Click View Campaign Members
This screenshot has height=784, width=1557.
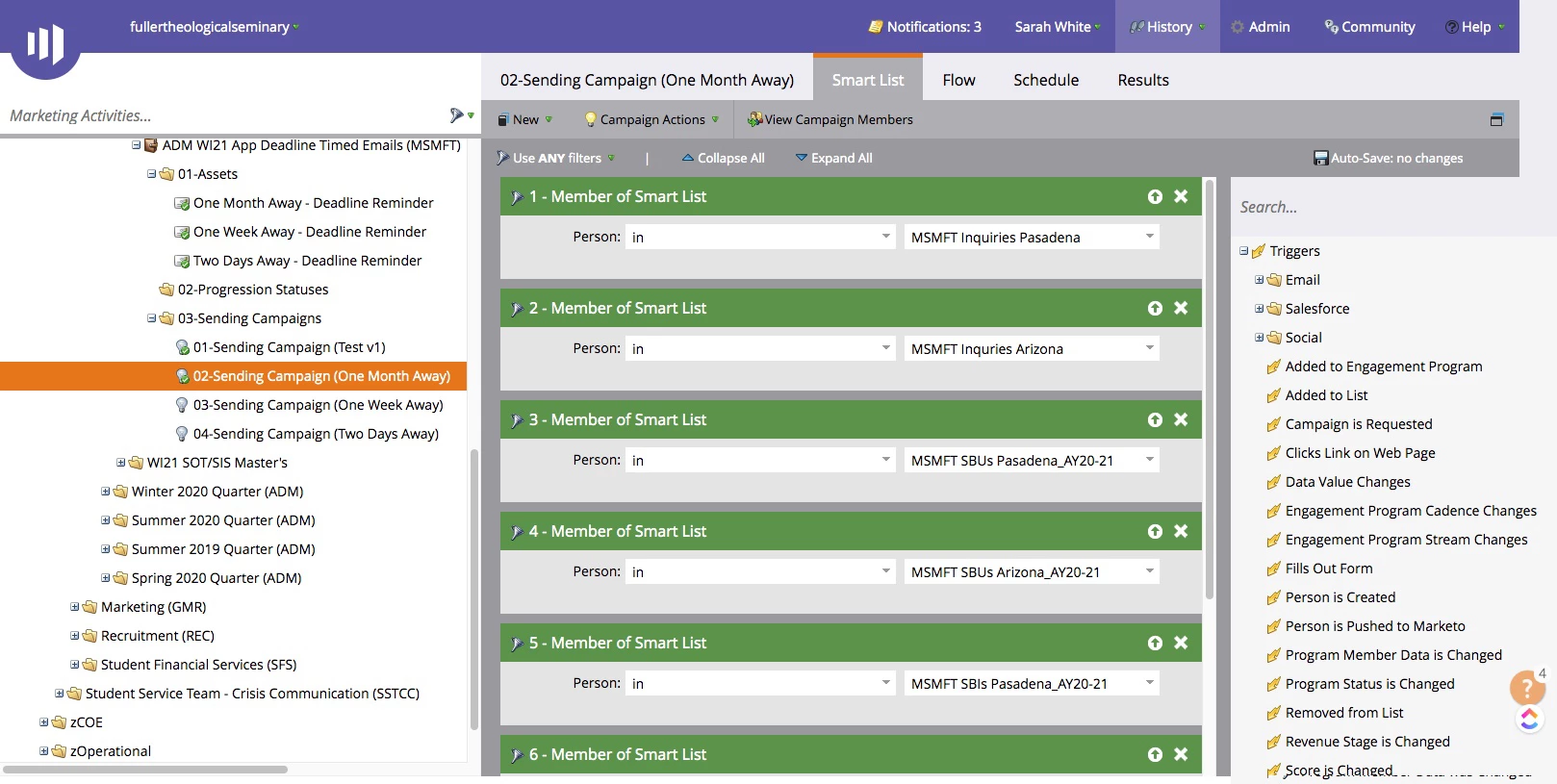pyautogui.click(x=830, y=119)
